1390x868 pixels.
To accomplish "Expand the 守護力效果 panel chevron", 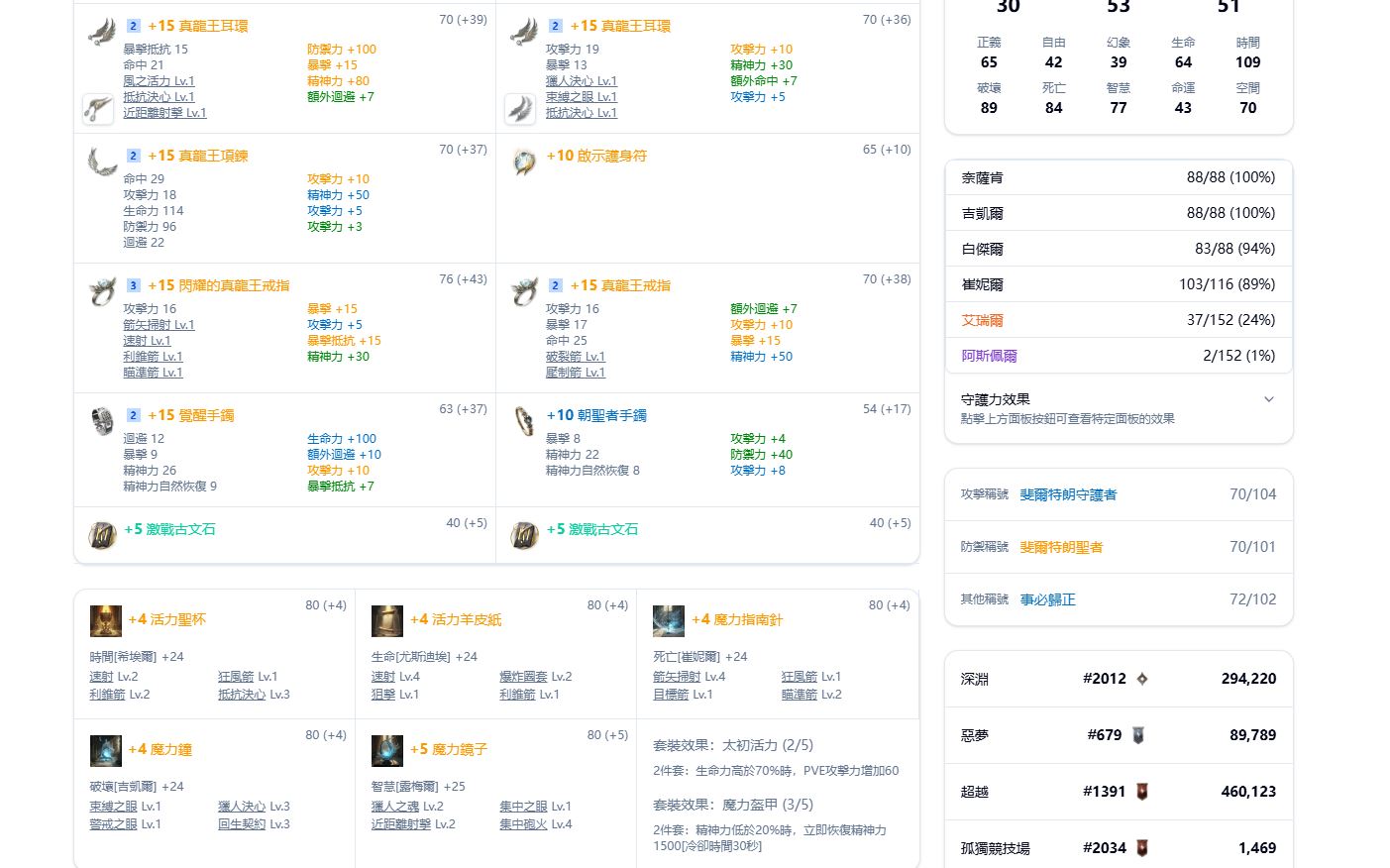I will pyautogui.click(x=1269, y=399).
